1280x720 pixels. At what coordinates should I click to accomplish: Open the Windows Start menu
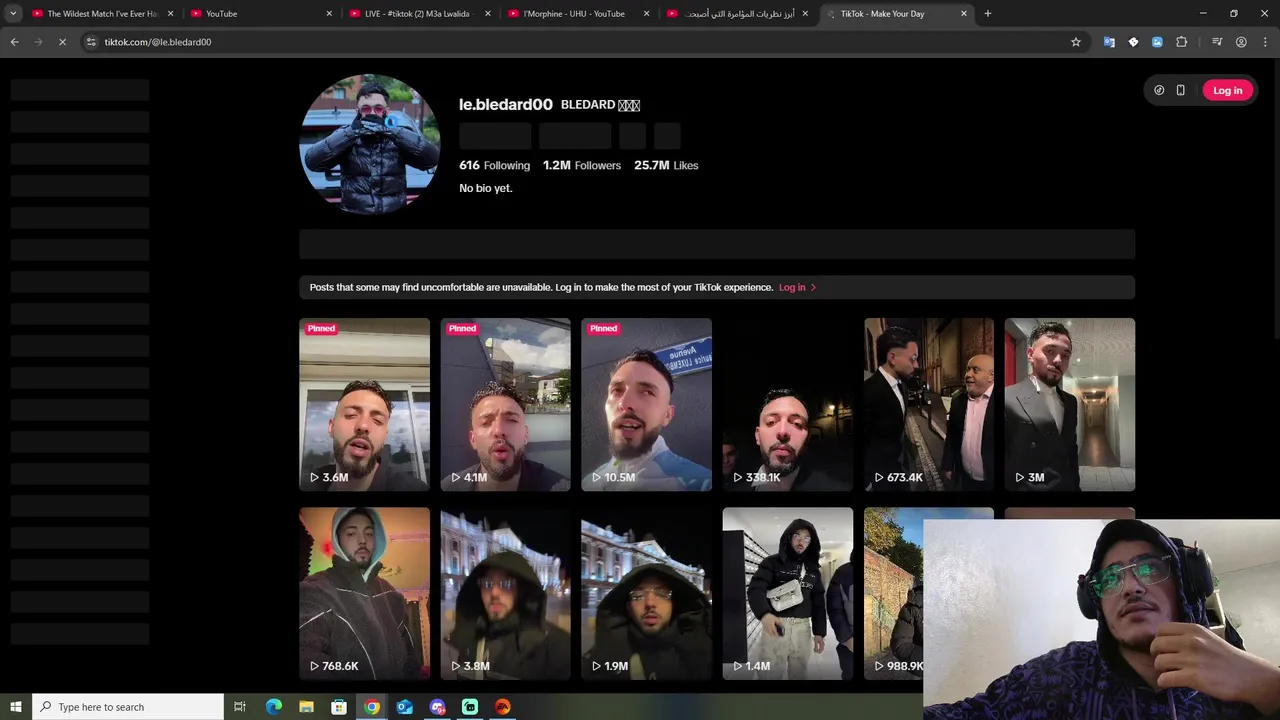16,707
